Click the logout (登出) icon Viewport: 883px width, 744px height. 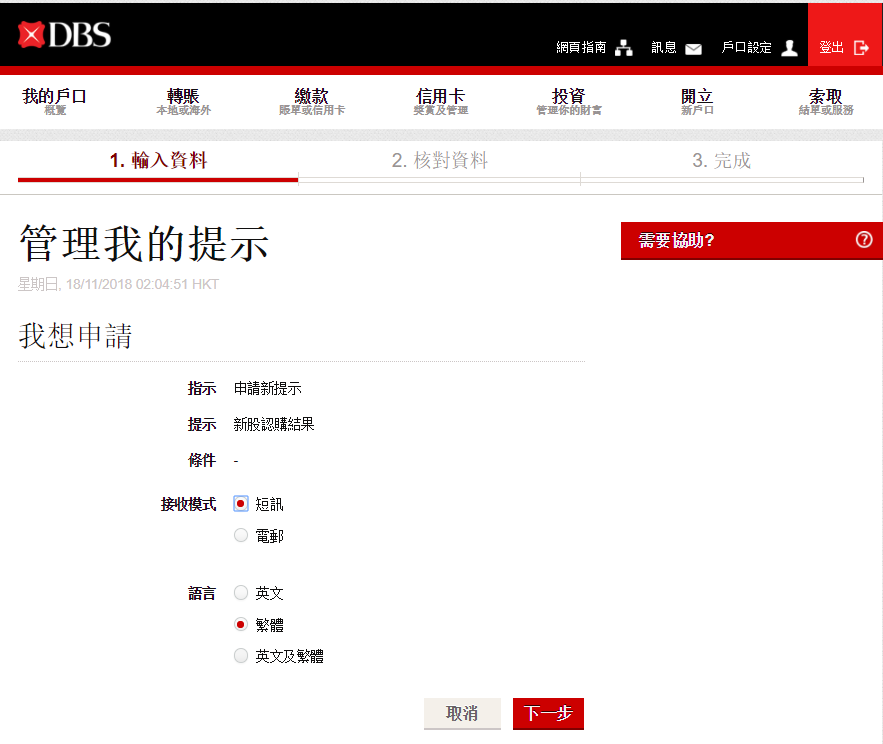click(x=861, y=47)
